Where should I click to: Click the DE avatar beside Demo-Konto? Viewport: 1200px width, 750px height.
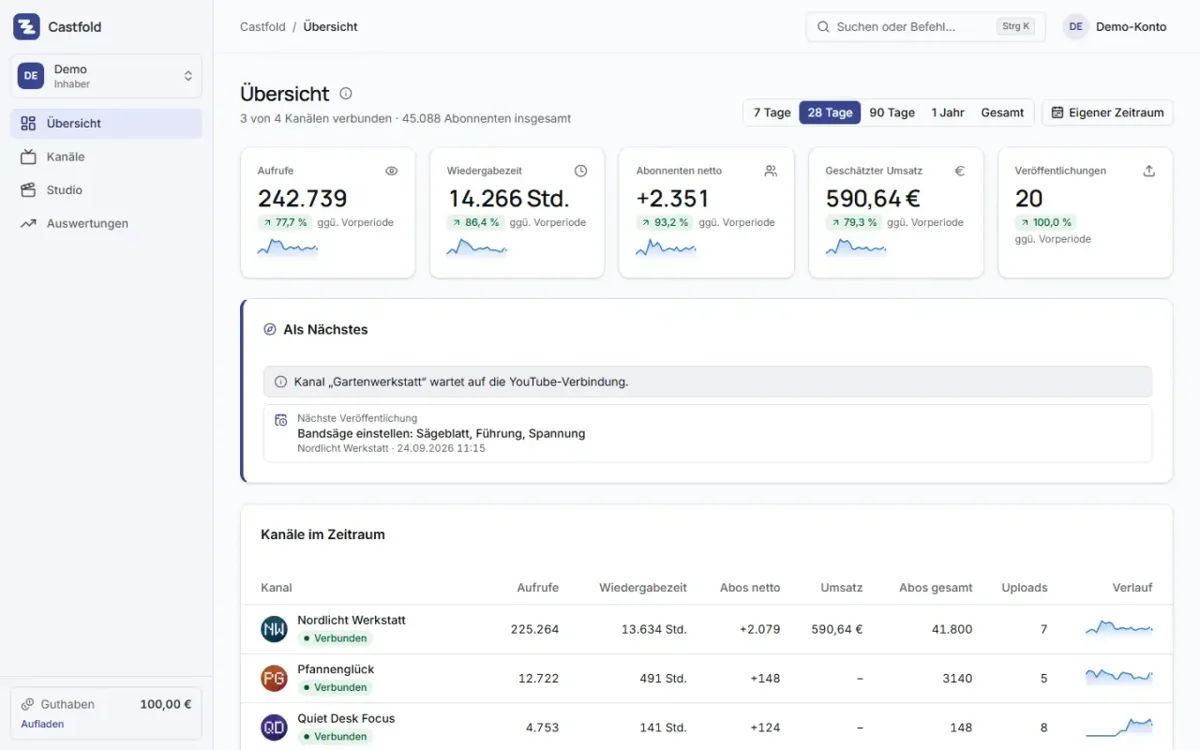[x=1076, y=27]
